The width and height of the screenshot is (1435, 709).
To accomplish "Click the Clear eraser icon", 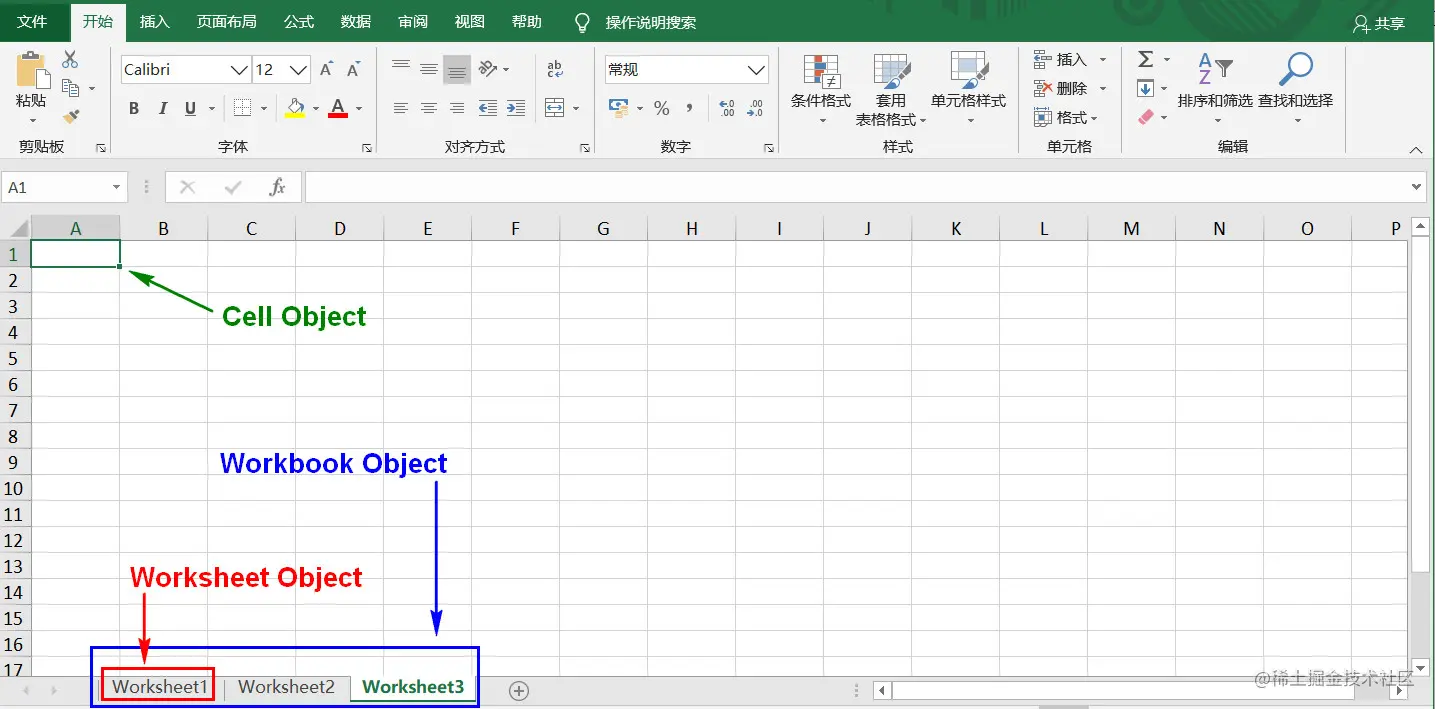I will pos(1146,117).
